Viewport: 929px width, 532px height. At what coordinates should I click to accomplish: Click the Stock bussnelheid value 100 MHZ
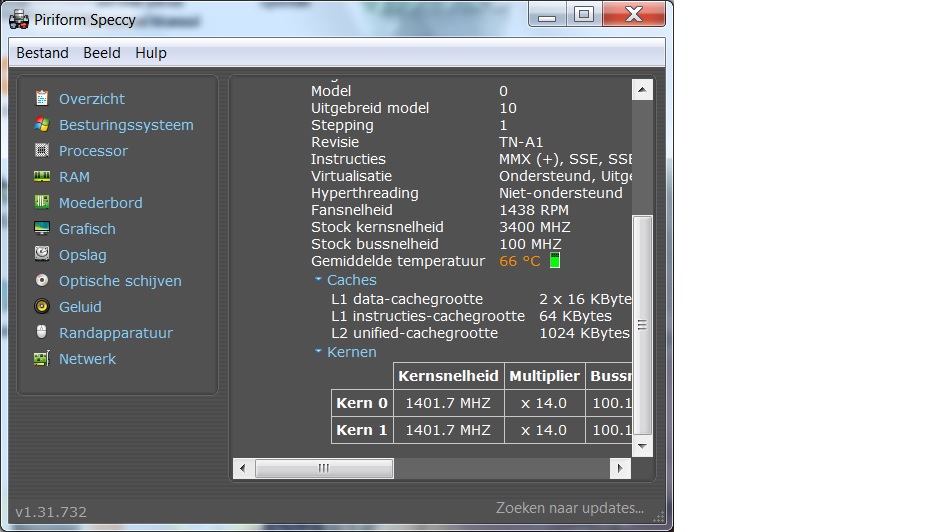(x=530, y=244)
